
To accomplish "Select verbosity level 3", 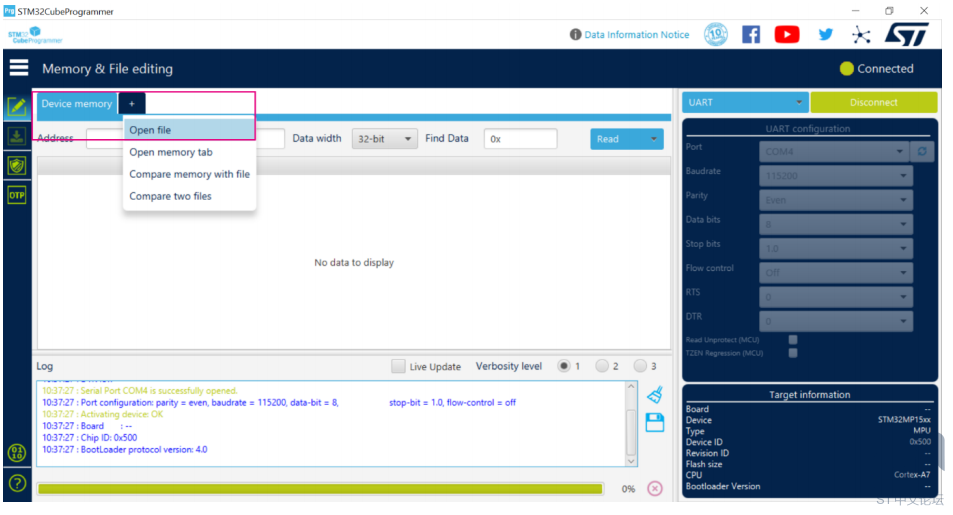I will coord(640,366).
